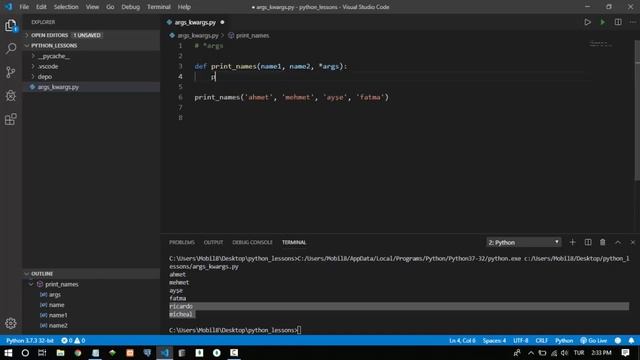Open the Debug view in activity bar

[x=11, y=96]
